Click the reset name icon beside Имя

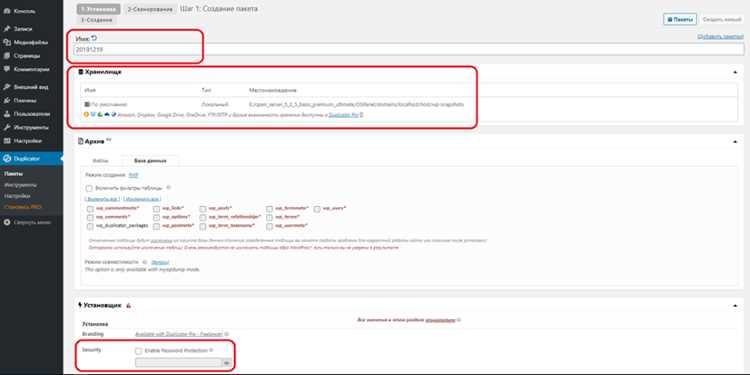94,38
